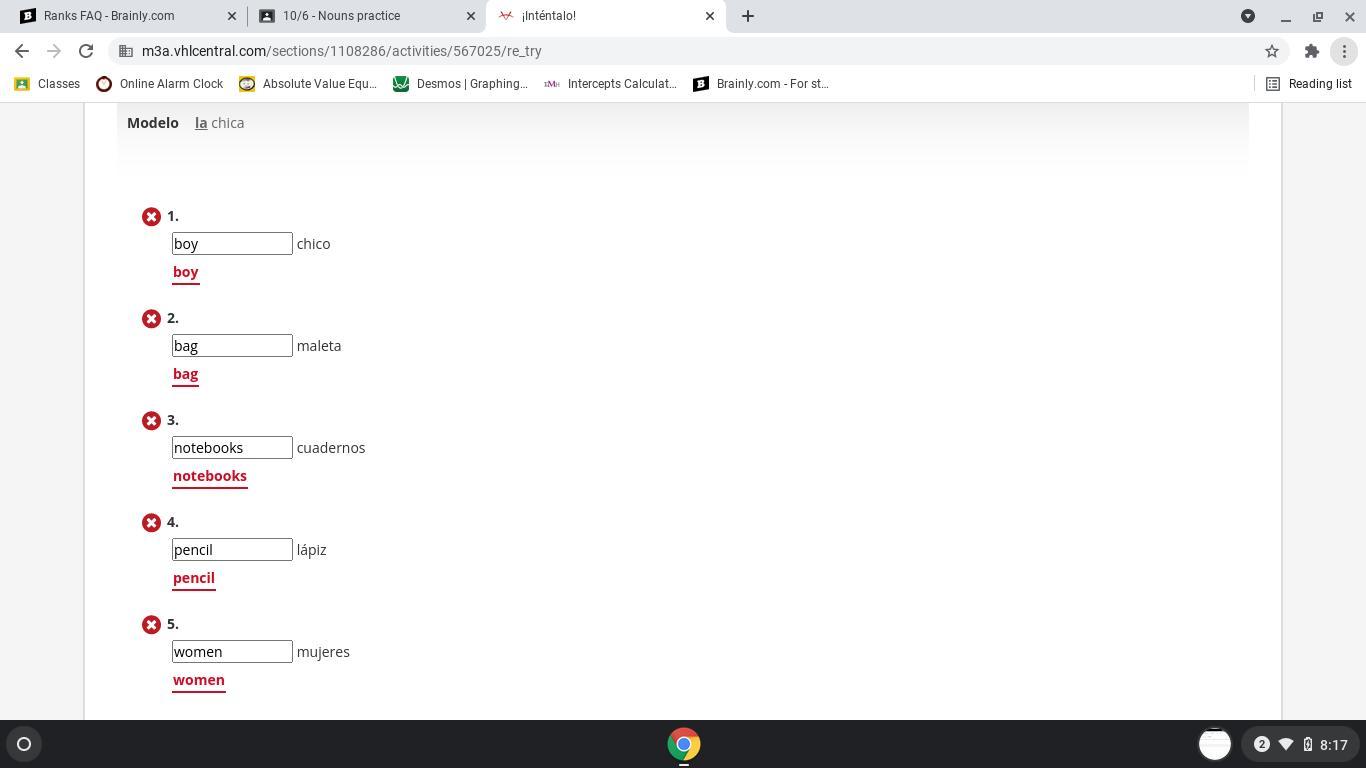Screen dimensions: 1366x768
Task: Click the browser back arrow
Action: point(22,51)
